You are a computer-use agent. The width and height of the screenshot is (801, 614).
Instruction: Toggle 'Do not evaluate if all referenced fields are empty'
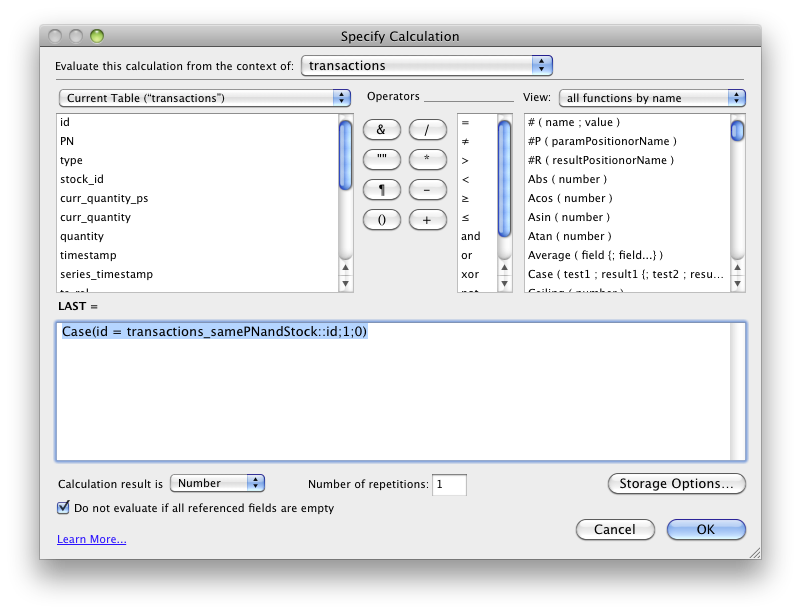(x=63, y=507)
